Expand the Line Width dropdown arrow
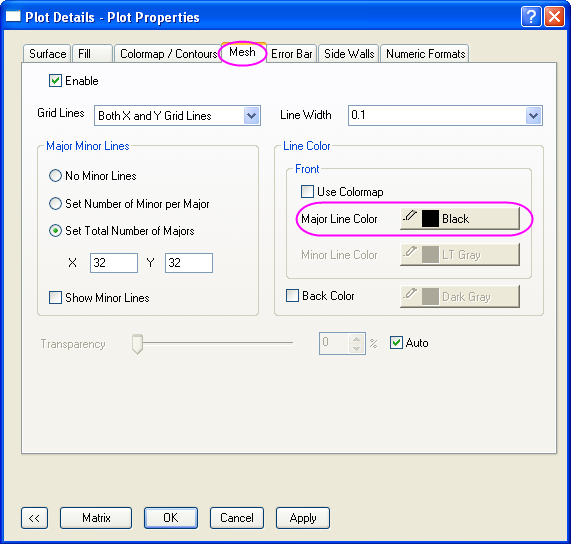 pos(533,116)
